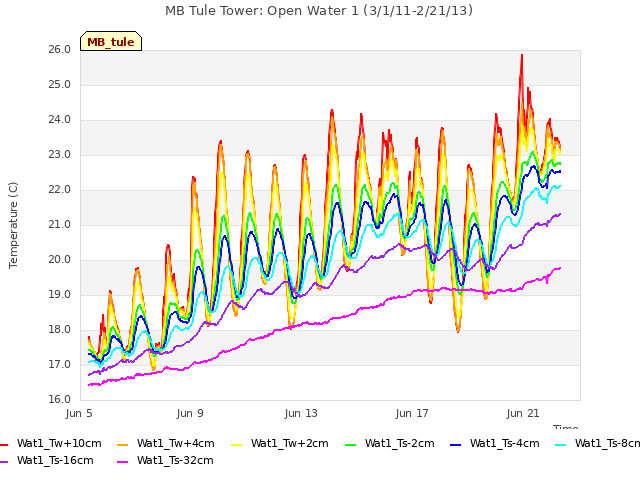Click the blue Wat1_Ts-4cm legend swatch
This screenshot has width=640, height=480.
click(456, 444)
